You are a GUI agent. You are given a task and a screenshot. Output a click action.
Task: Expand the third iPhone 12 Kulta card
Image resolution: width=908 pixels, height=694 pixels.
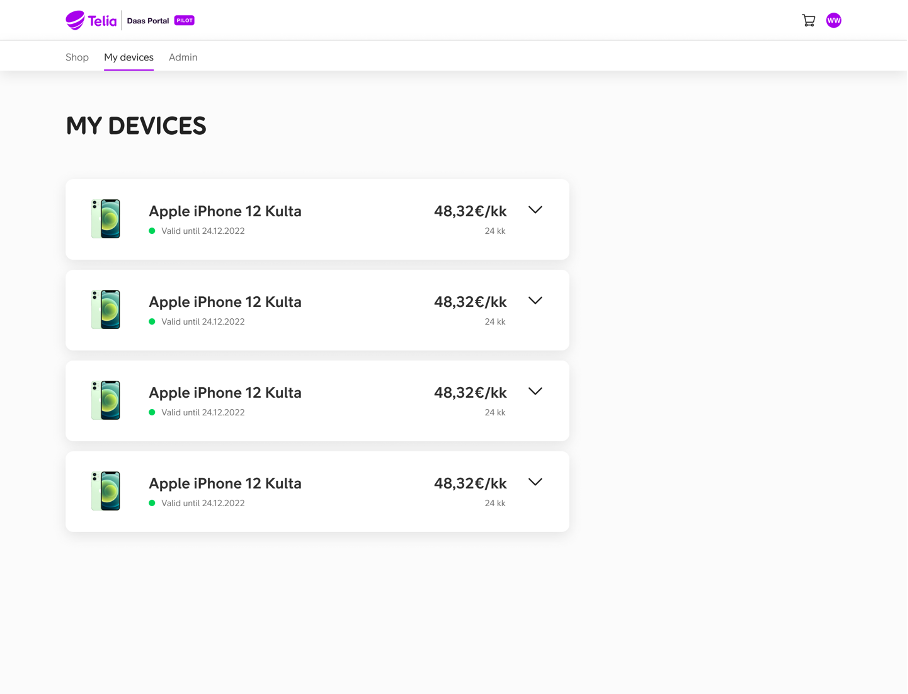(x=535, y=391)
